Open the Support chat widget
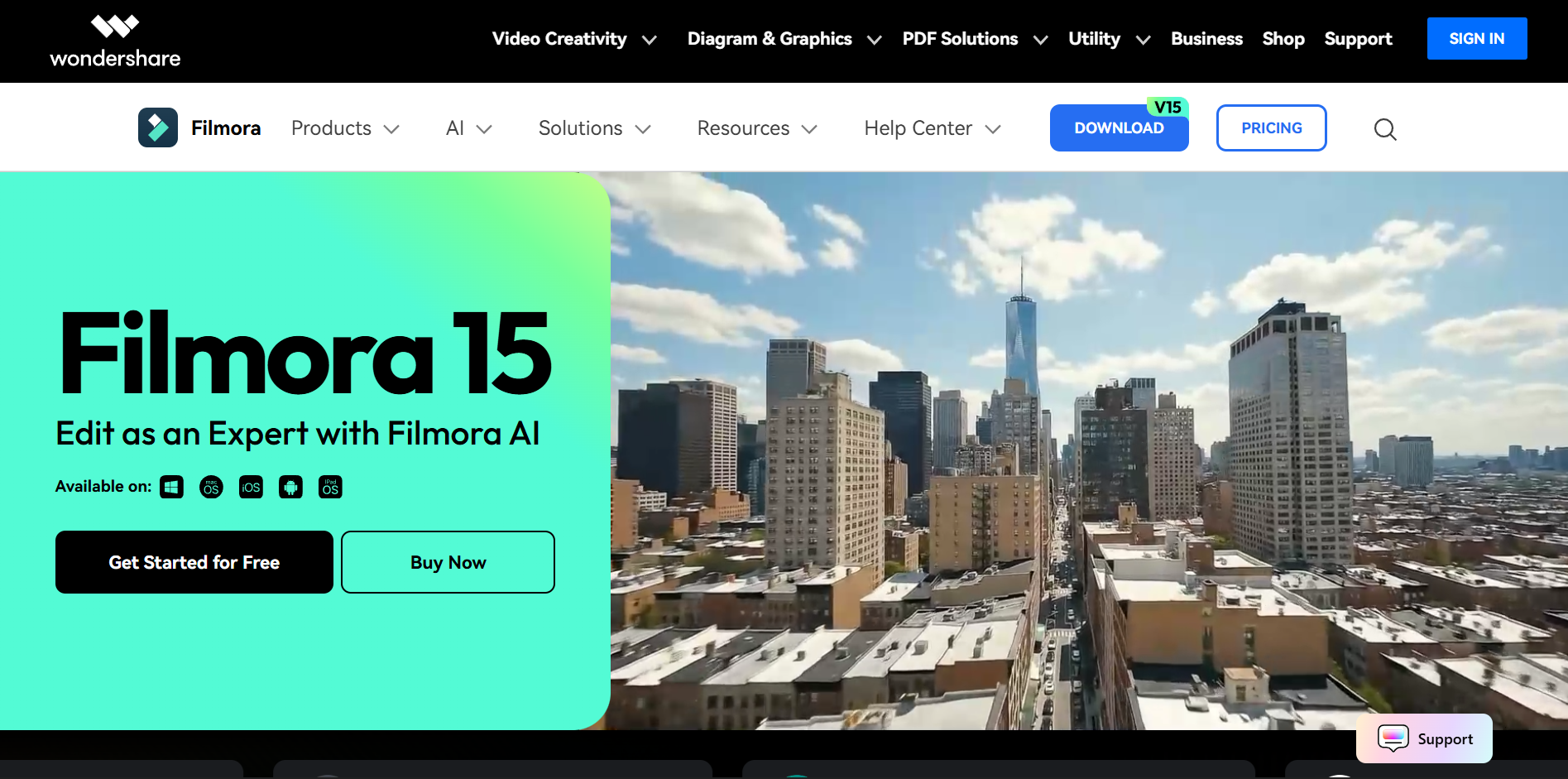 (1424, 738)
